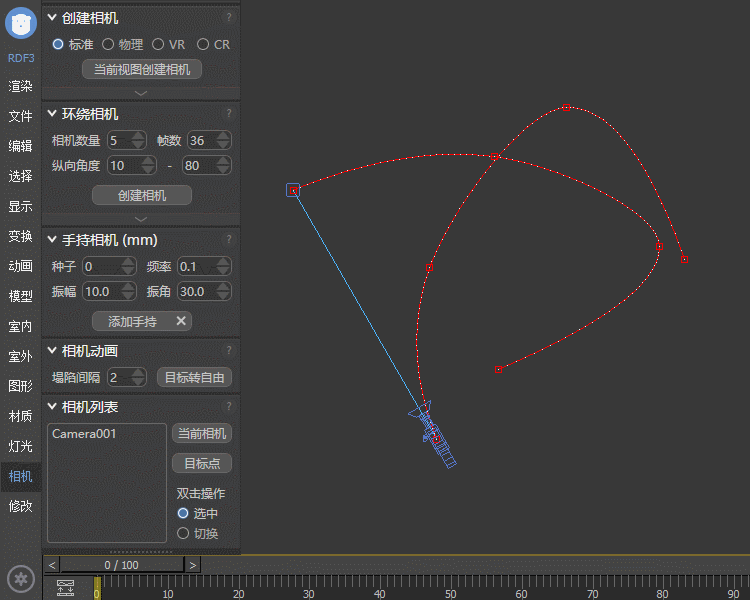Viewport: 750px width, 600px height.
Task: Select 物理 camera type radio
Action: pos(108,44)
